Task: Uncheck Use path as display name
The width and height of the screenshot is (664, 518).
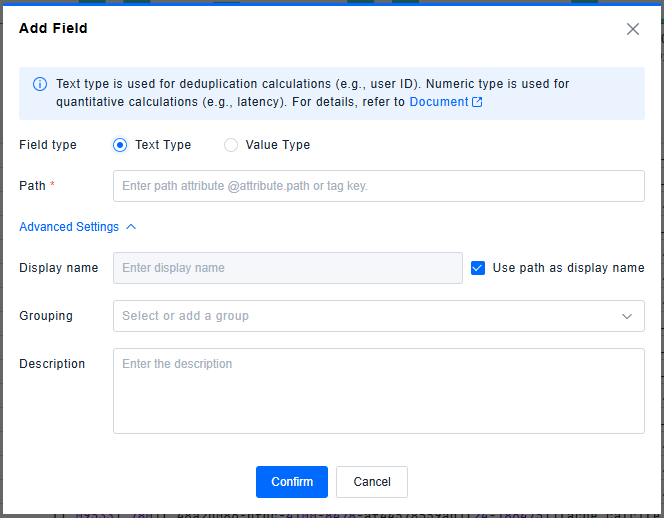Action: pos(478,268)
